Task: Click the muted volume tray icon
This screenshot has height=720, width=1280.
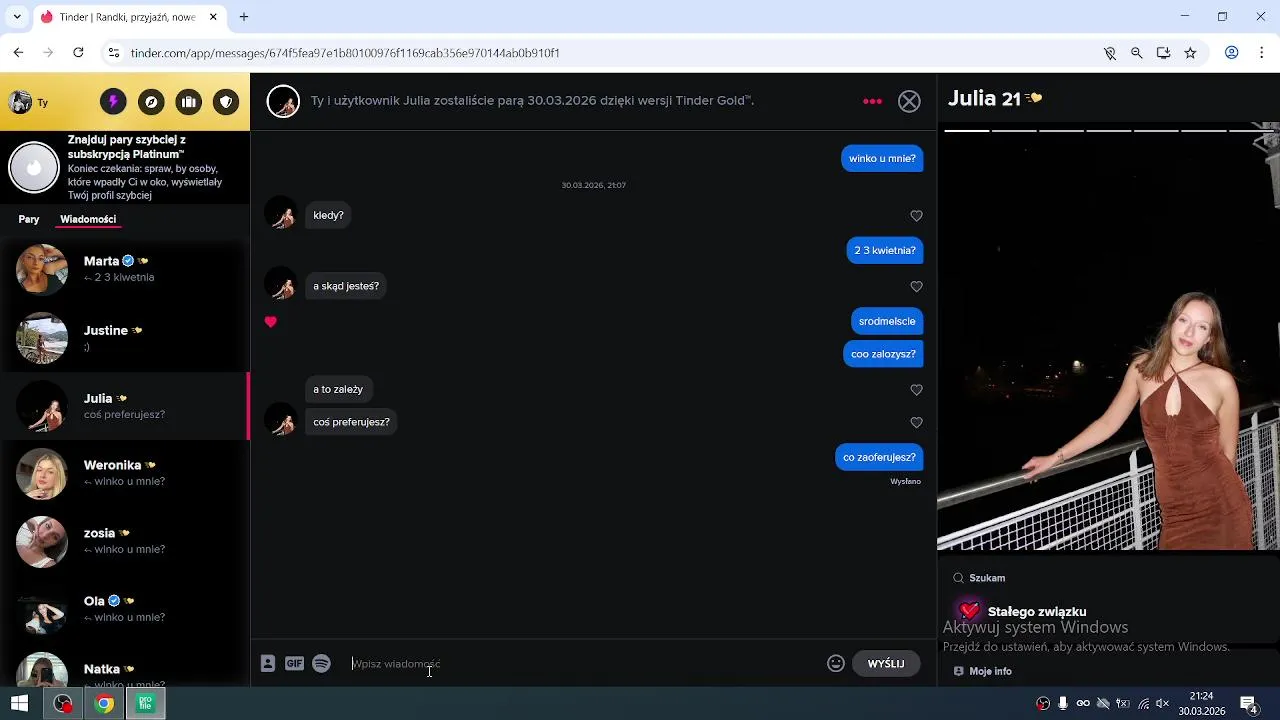Action: (1162, 704)
